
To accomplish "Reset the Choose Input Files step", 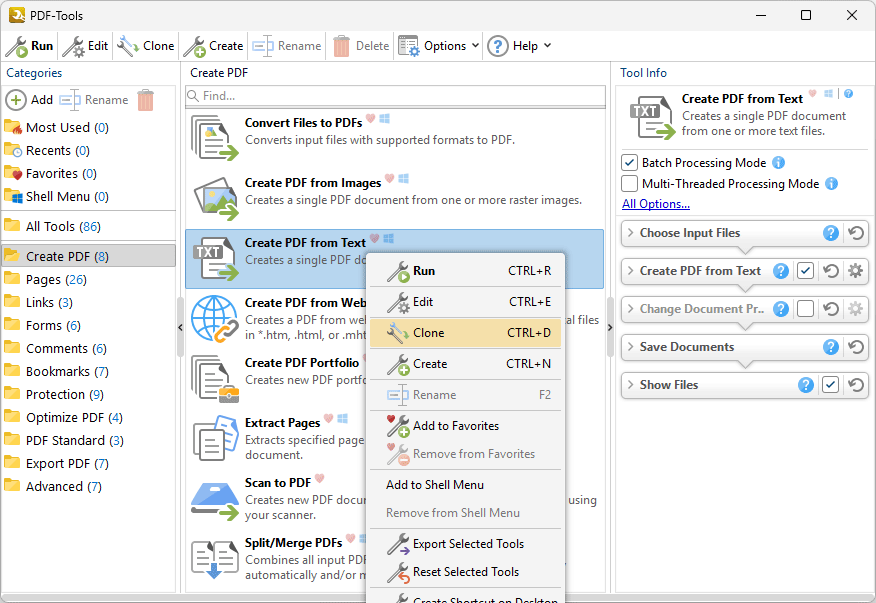I will [856, 233].
